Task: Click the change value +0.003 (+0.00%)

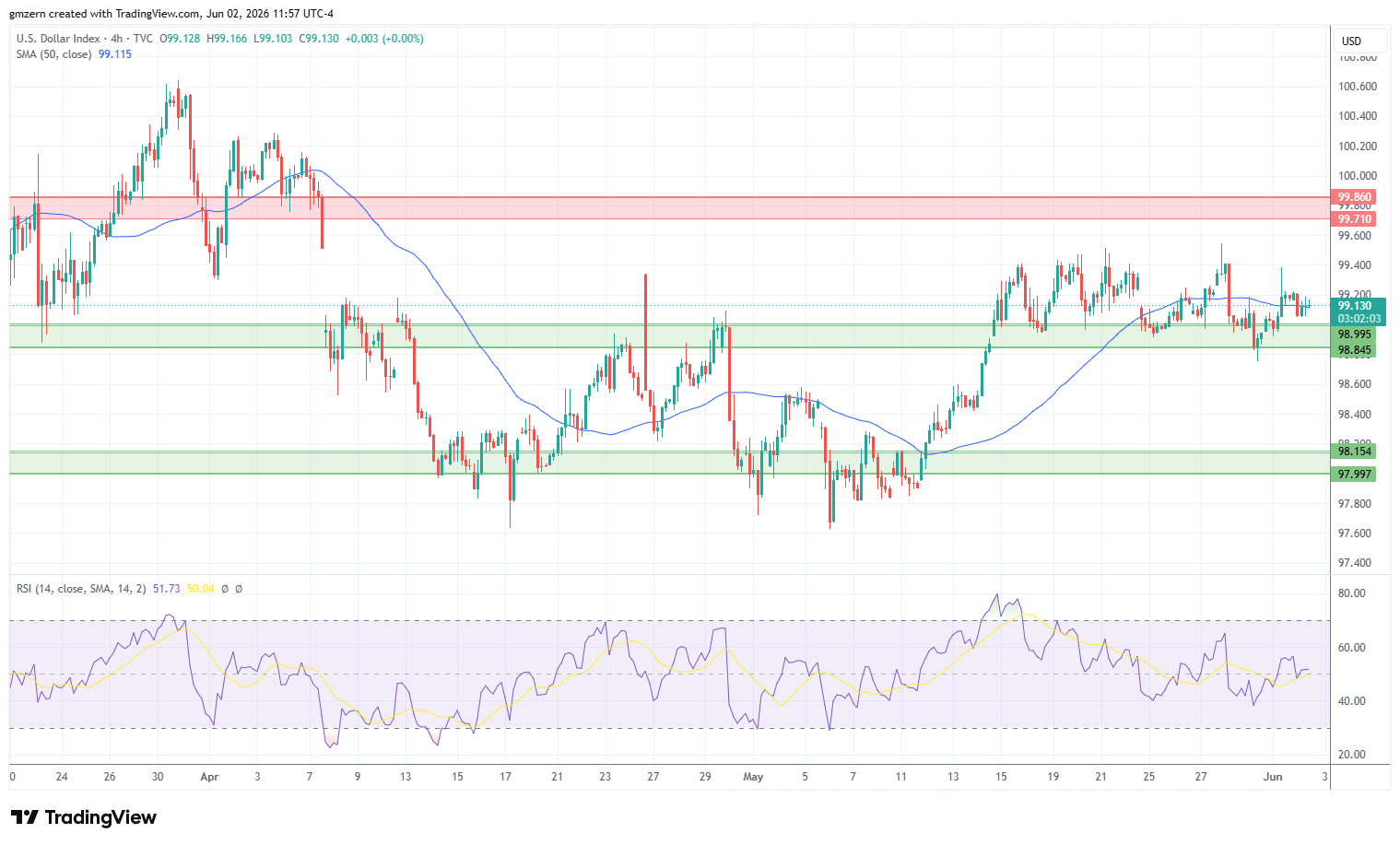Action: coord(384,39)
